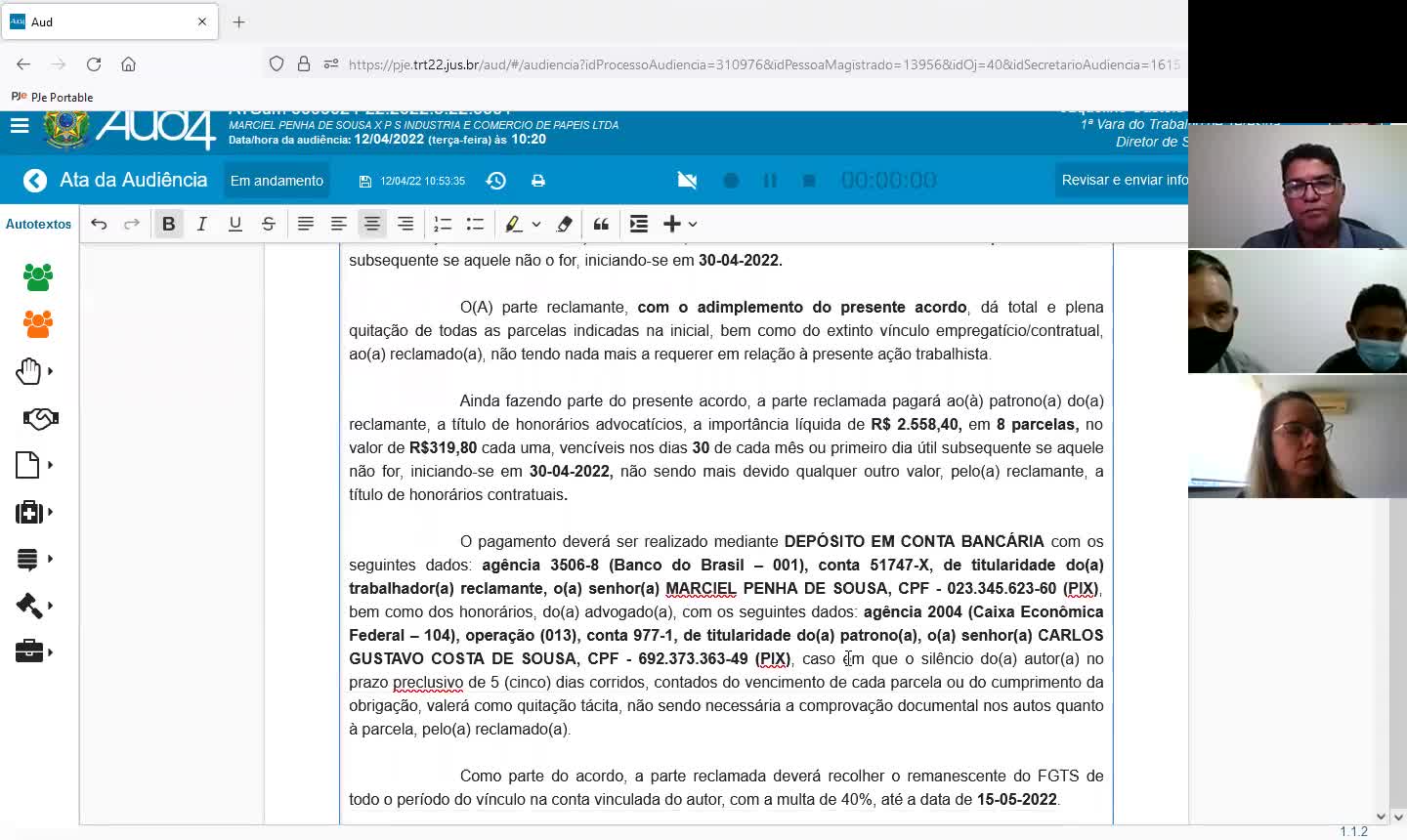
Task: Toggle the crossed-out video camera icon
Action: tap(688, 181)
